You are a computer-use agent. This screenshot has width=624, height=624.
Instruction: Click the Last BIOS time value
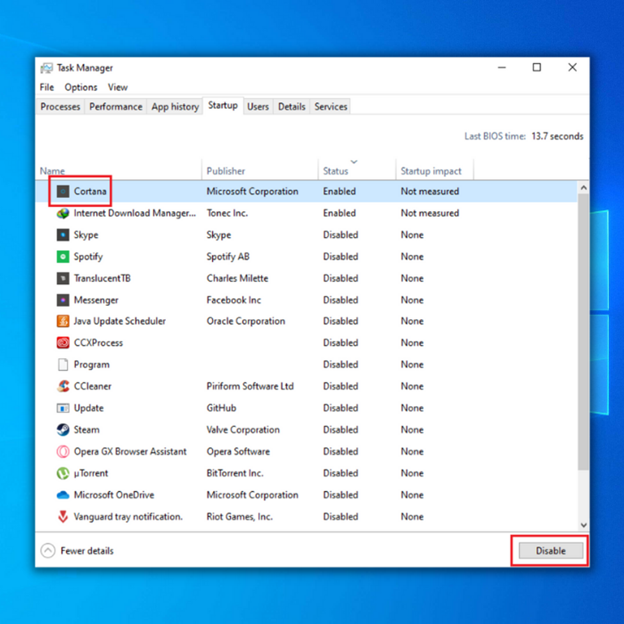tap(557, 136)
